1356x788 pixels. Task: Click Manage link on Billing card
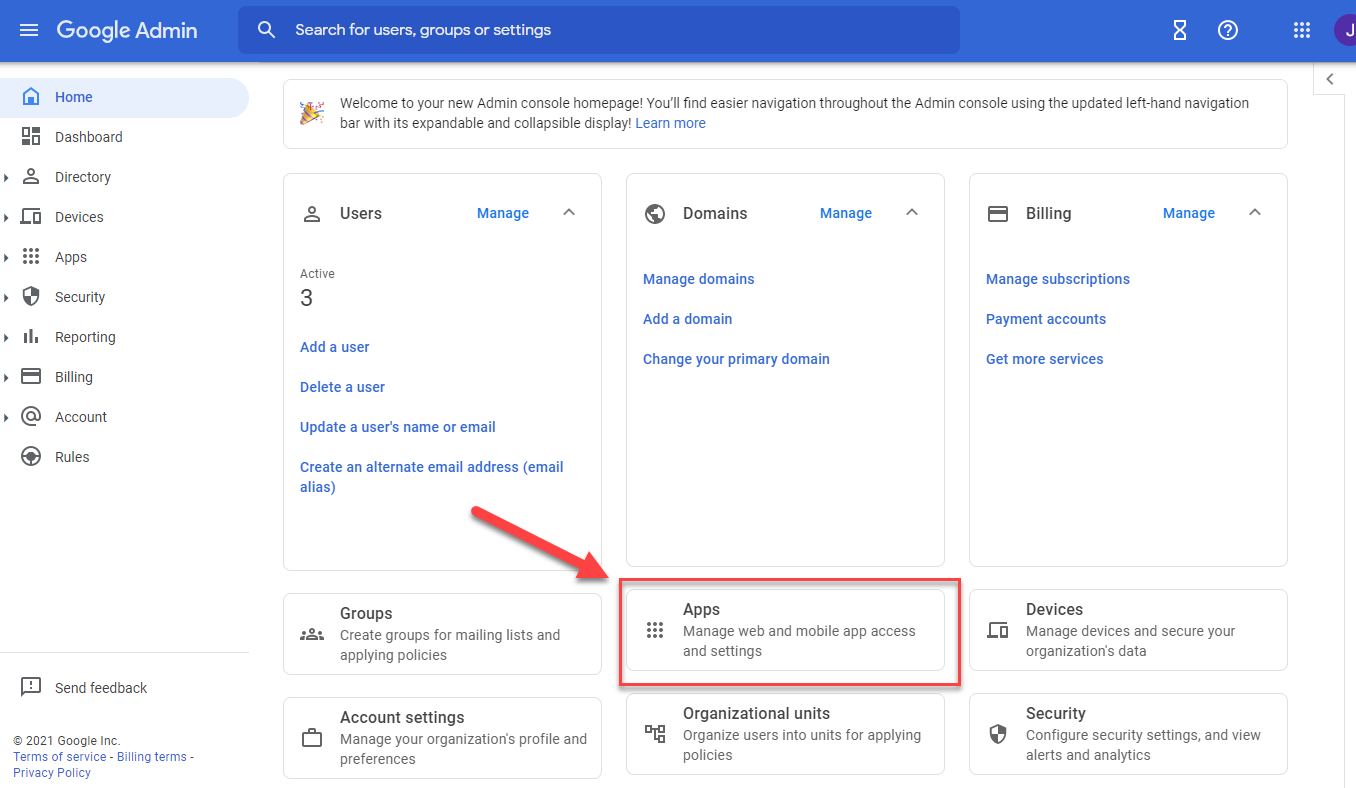click(x=1189, y=213)
